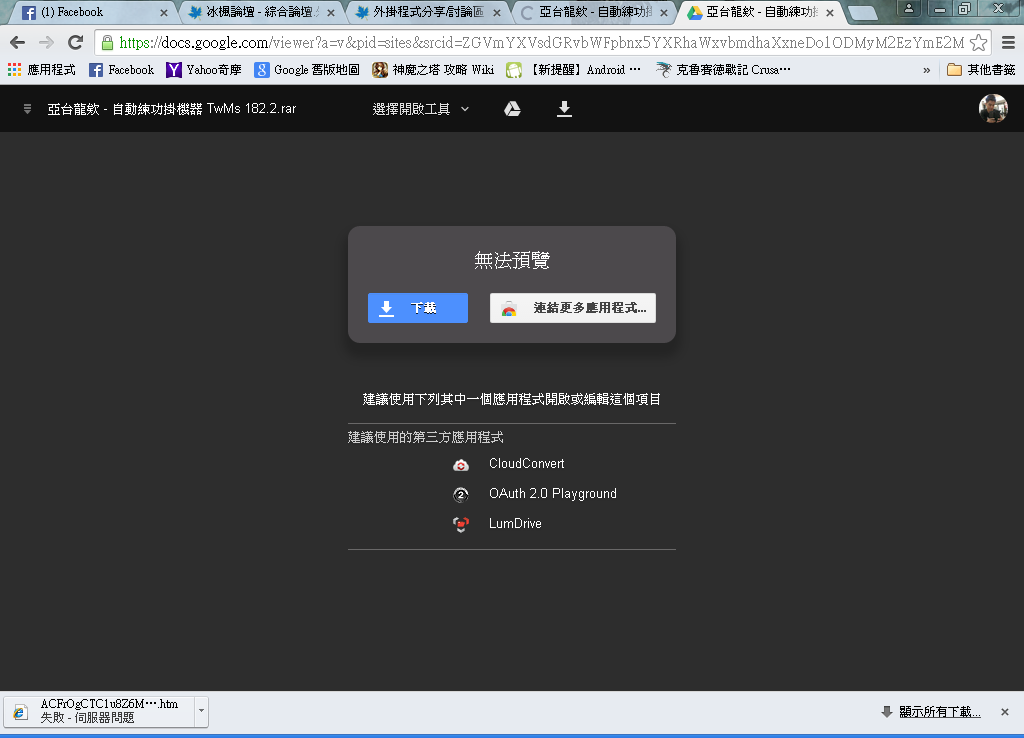The image size is (1024, 738).
Task: Open the user profile avatar
Action: 992,109
